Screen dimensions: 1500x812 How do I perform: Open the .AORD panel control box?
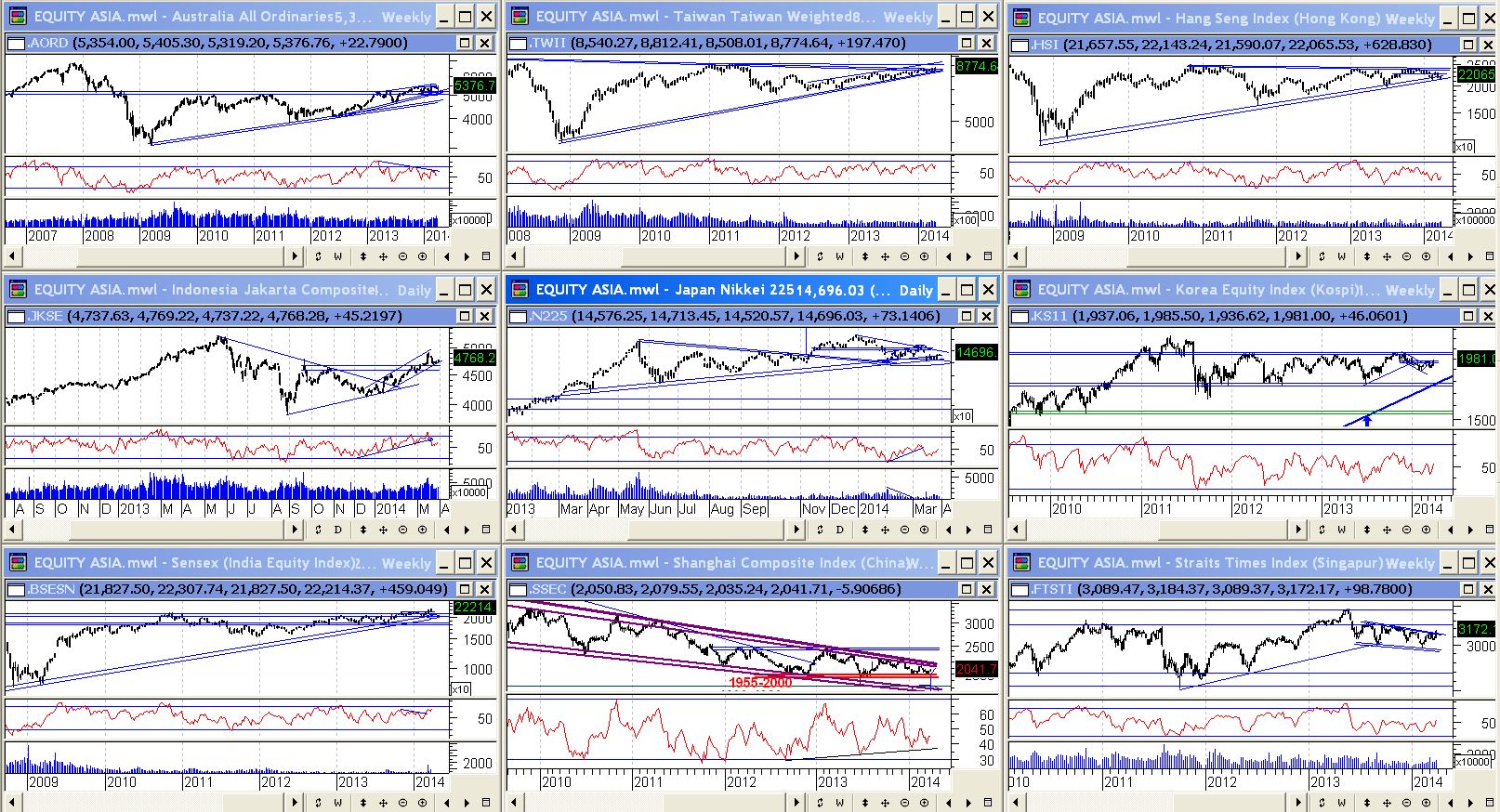click(x=16, y=43)
